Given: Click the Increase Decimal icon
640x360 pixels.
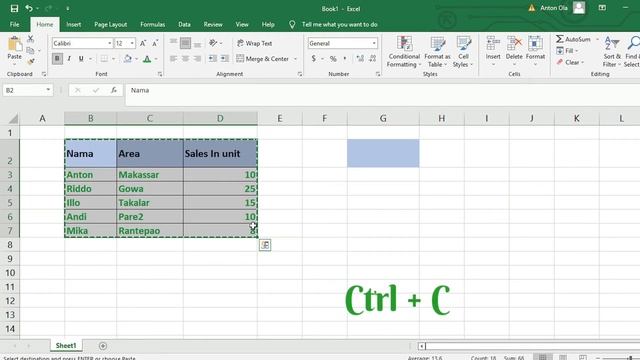Looking at the screenshot, I should [x=360, y=59].
